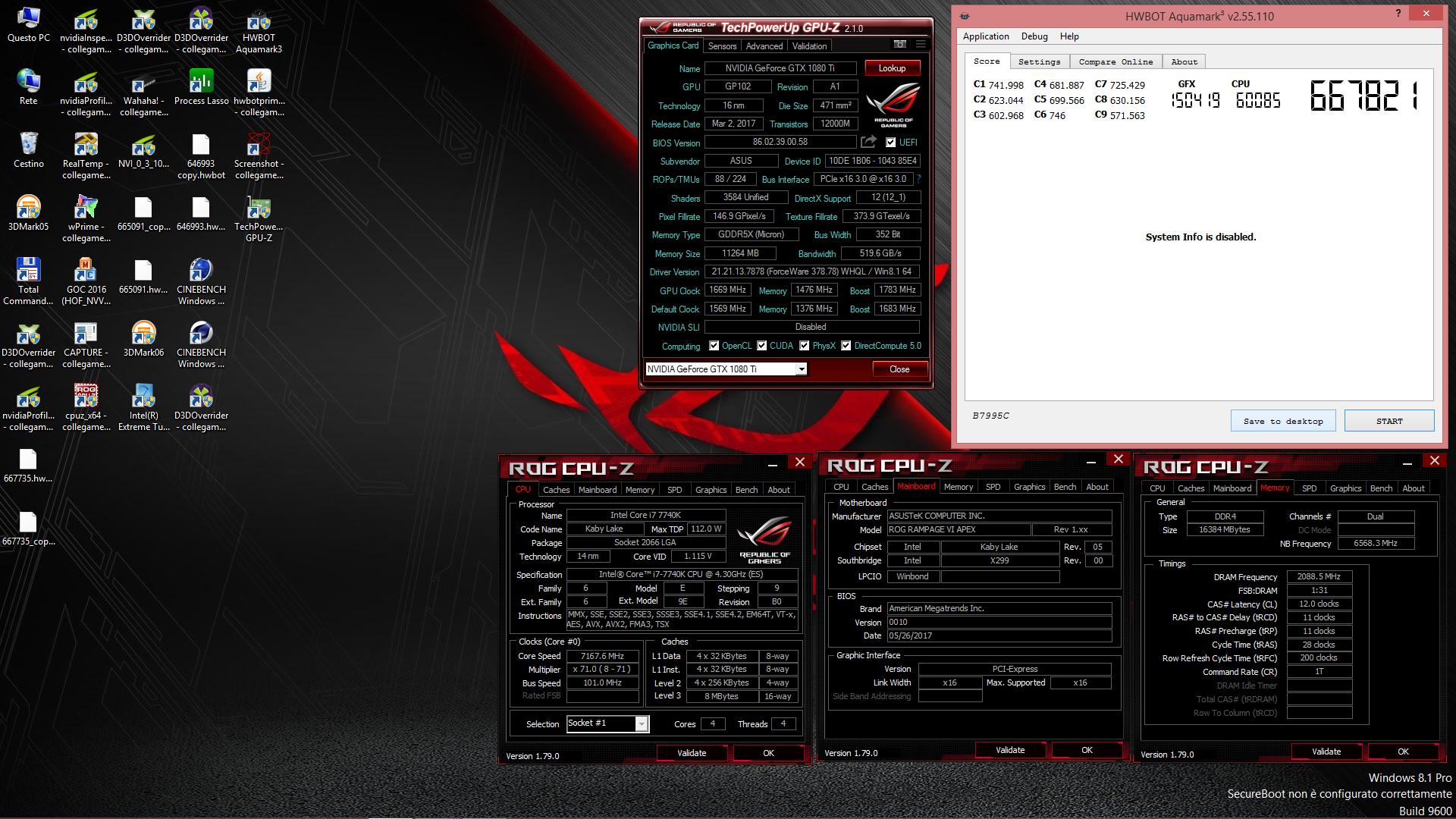Click the Aquamark title bar question mark
Viewport: 1456px width, 819px height.
tap(1398, 13)
